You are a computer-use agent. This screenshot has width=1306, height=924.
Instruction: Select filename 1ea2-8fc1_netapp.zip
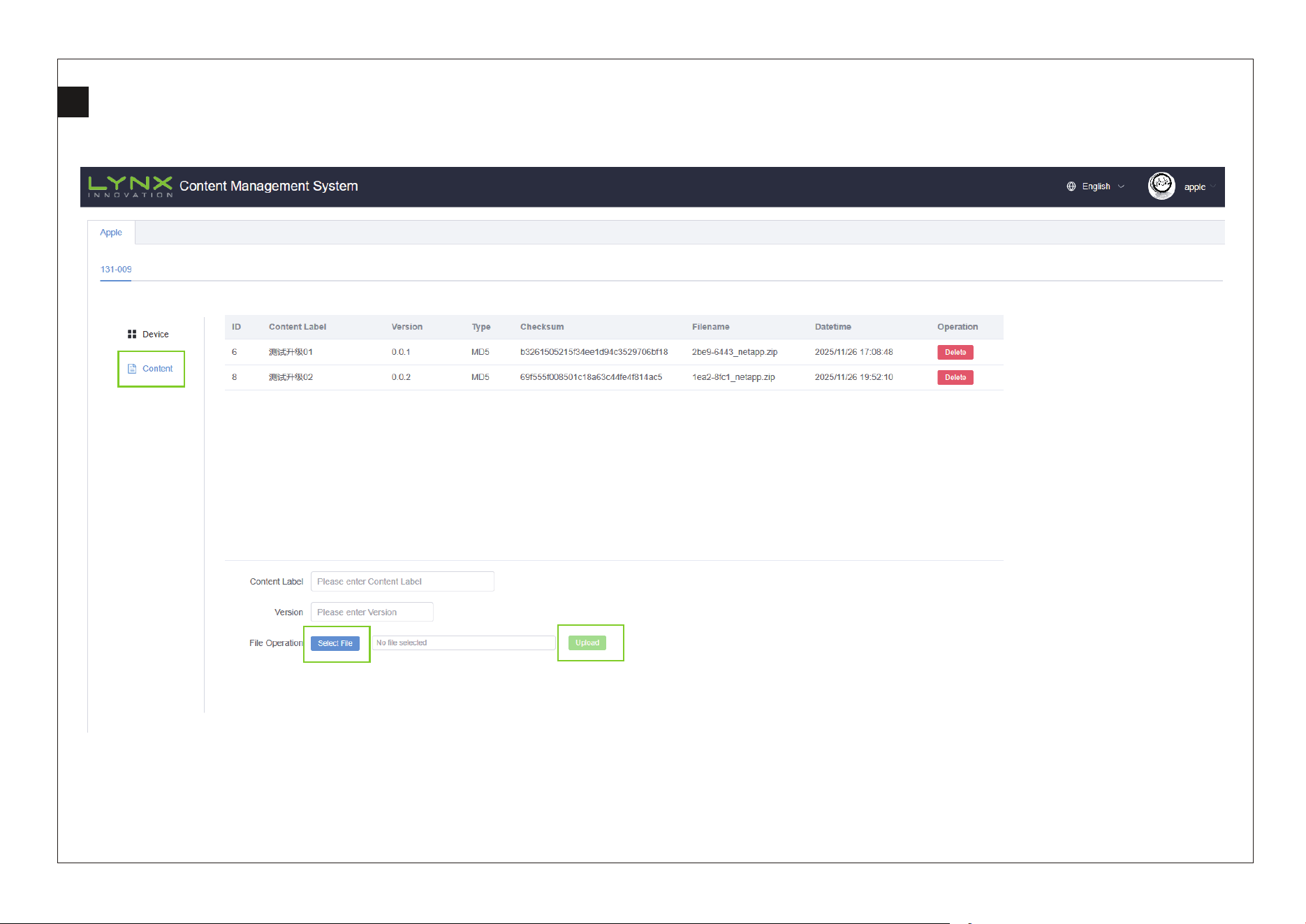point(733,377)
